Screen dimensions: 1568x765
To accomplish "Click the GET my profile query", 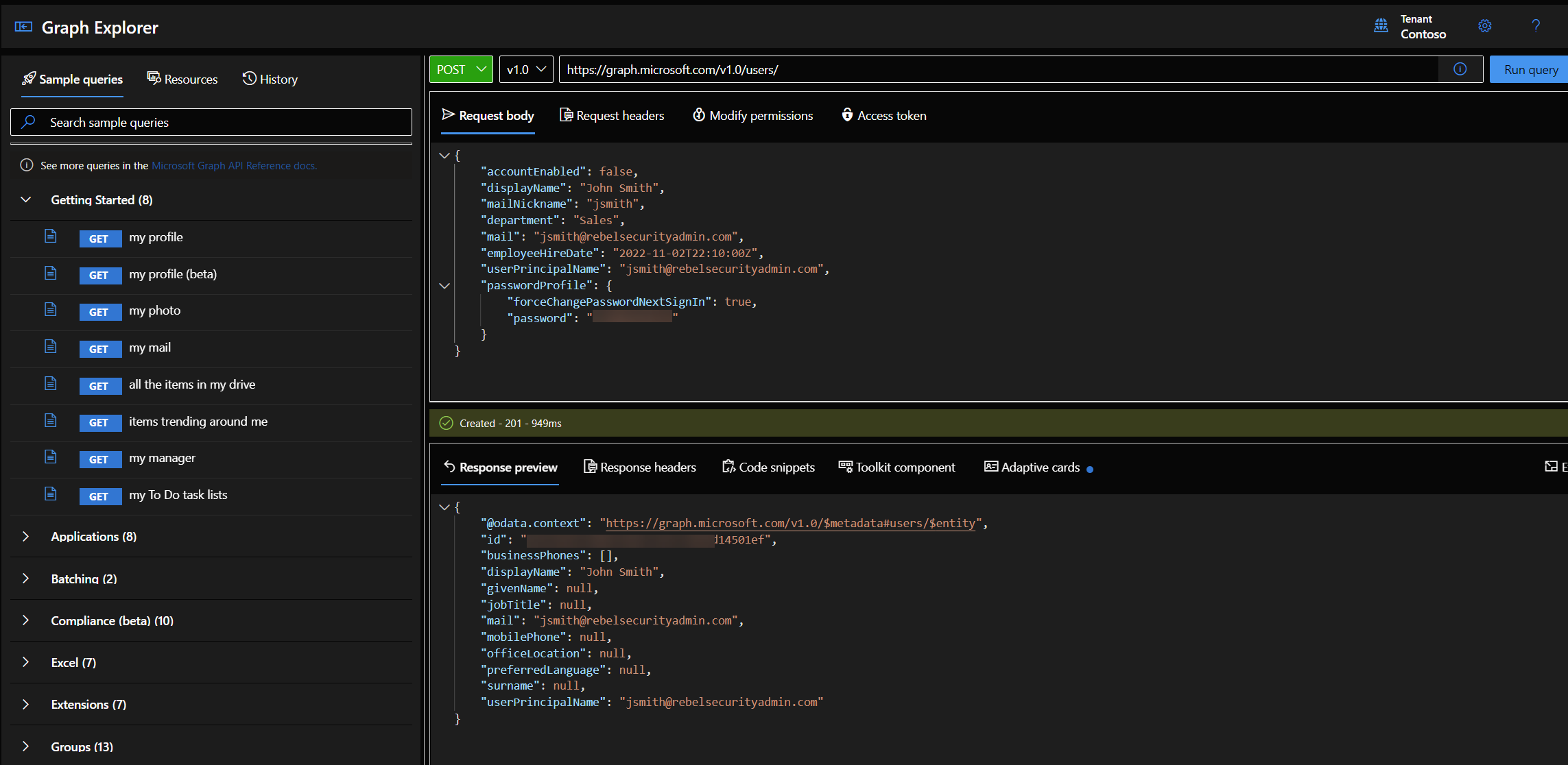I will [155, 237].
